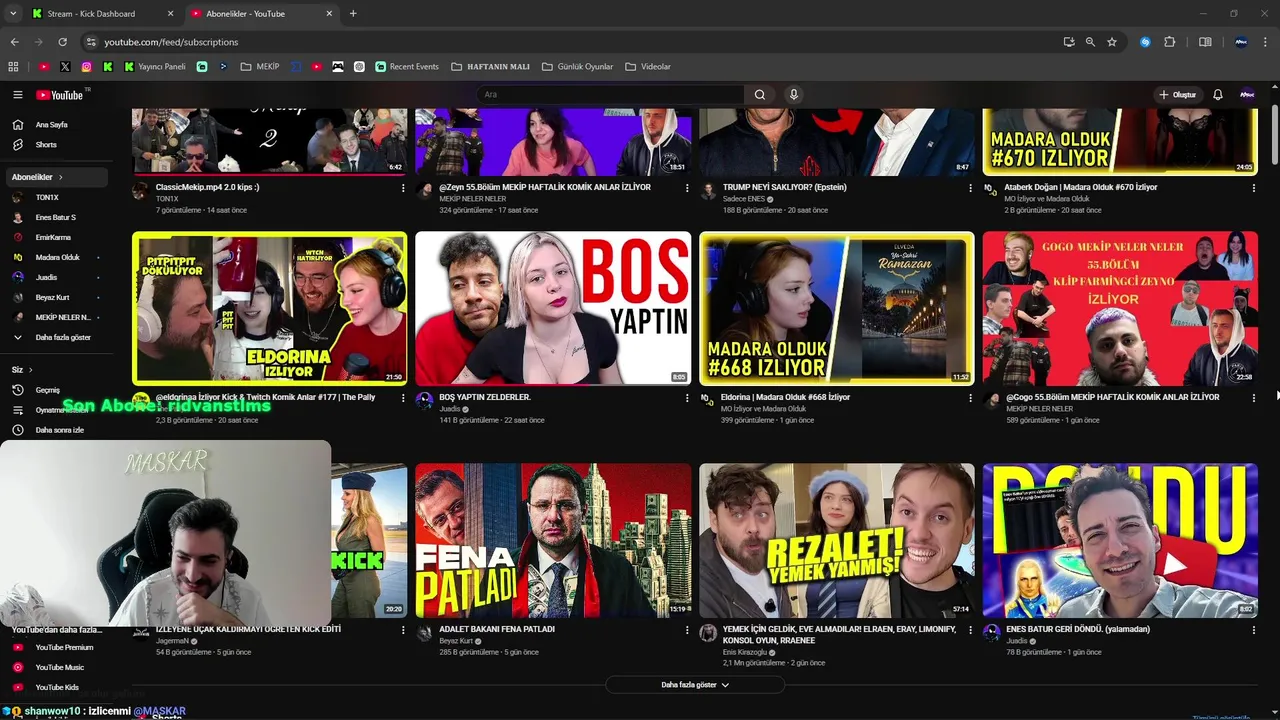Image resolution: width=1280 pixels, height=720 pixels.
Task: Click the address bar URL
Action: 171,42
